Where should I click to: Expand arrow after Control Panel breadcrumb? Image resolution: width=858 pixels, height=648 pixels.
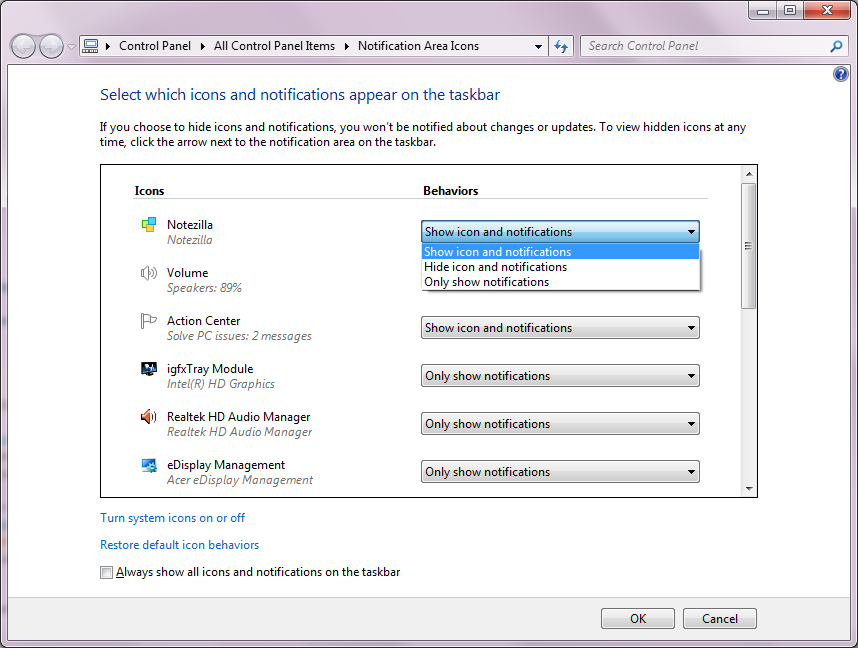(202, 47)
